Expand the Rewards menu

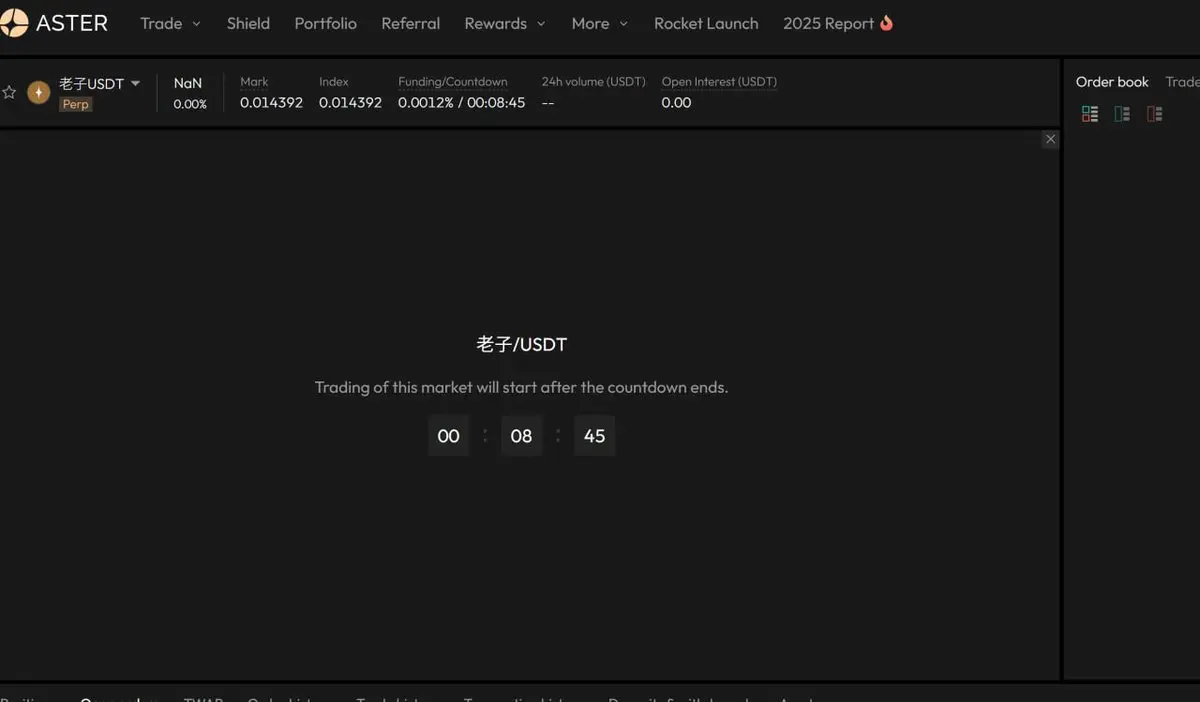[505, 23]
